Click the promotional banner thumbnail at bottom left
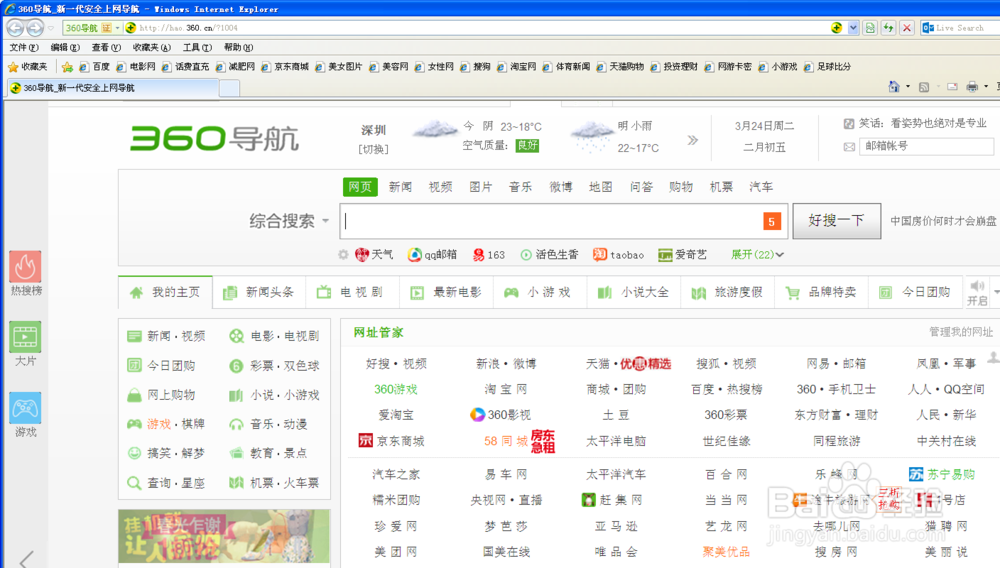The image size is (1000, 568). pyautogui.click(x=224, y=535)
